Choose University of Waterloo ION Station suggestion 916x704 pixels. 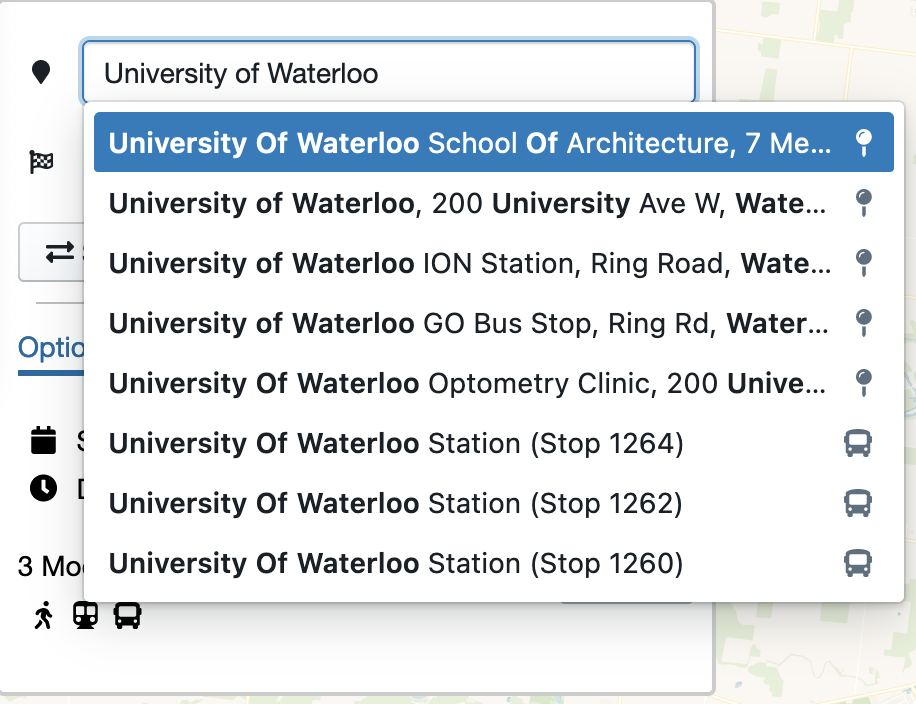point(468,263)
